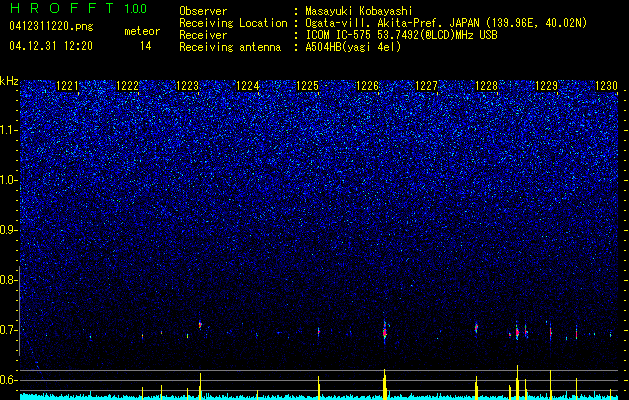Click the 'Observer' field label
Viewport: 629px width, 400px height.
[x=203, y=11]
